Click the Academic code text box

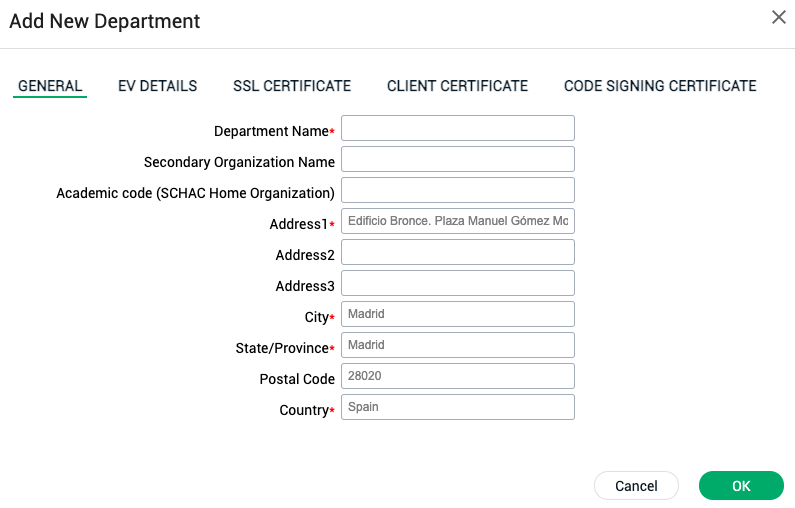coord(458,190)
